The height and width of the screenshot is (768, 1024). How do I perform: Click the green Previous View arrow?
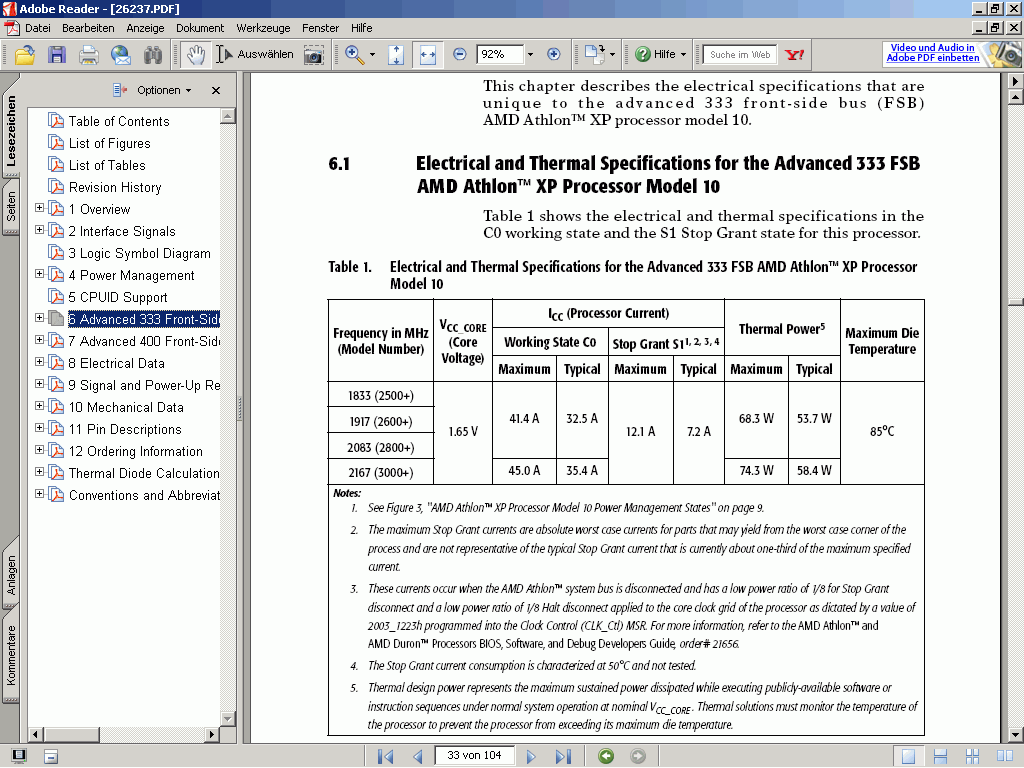click(606, 756)
